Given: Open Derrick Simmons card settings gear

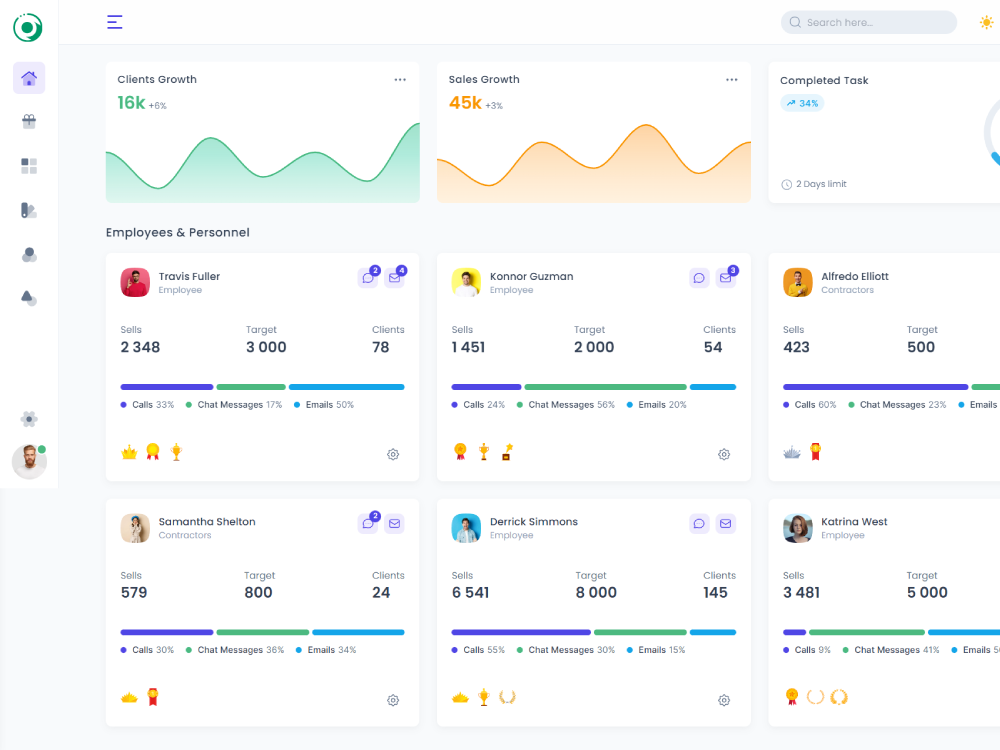Looking at the screenshot, I should (724, 700).
